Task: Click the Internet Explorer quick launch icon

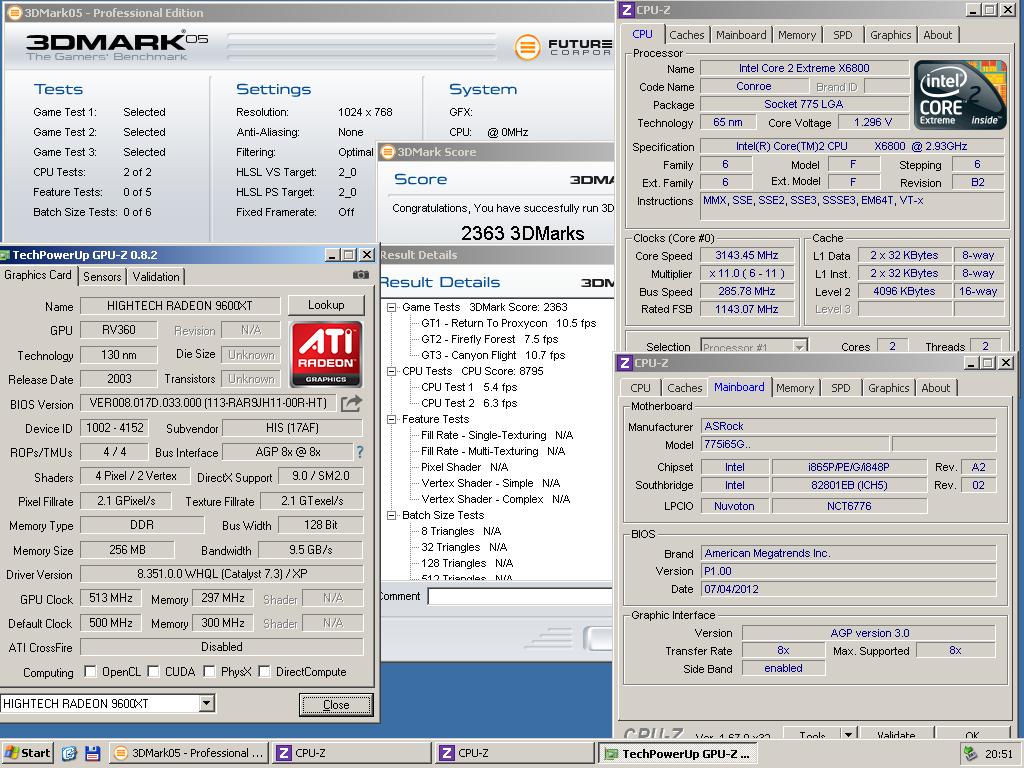Action: pyautogui.click(x=69, y=753)
